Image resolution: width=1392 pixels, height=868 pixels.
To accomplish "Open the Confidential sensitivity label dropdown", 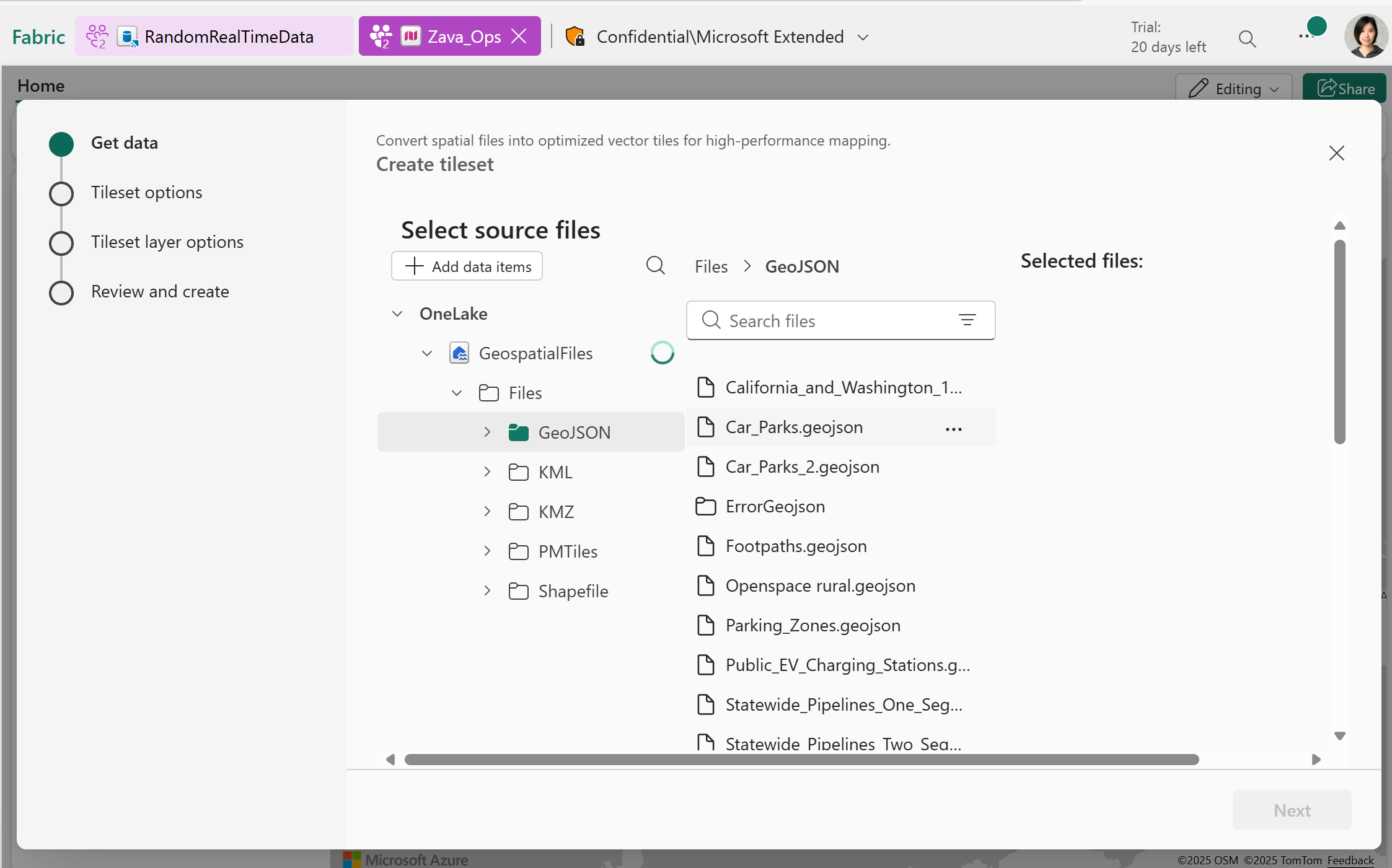I will click(x=863, y=37).
